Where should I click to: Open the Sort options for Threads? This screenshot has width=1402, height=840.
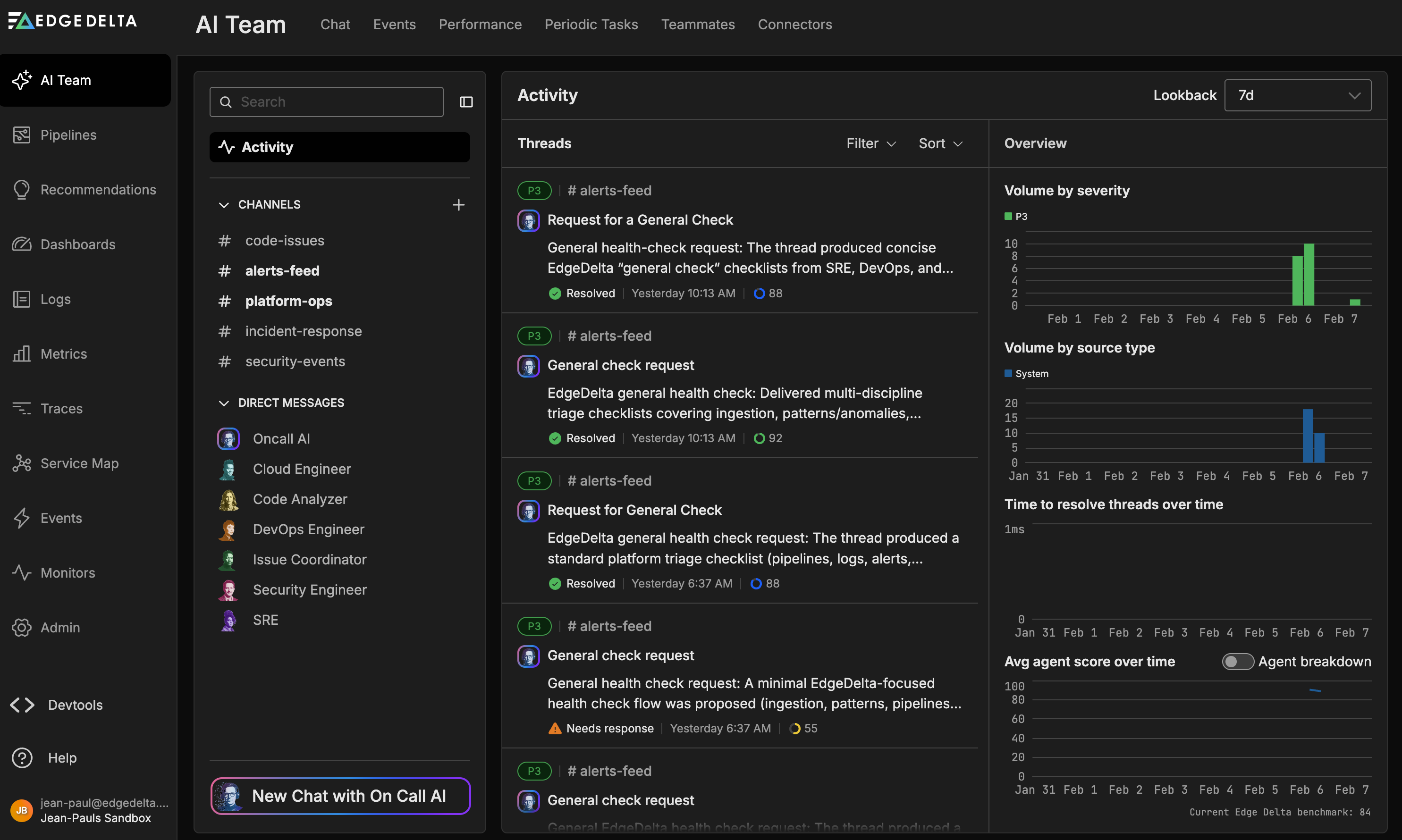pyautogui.click(x=940, y=143)
